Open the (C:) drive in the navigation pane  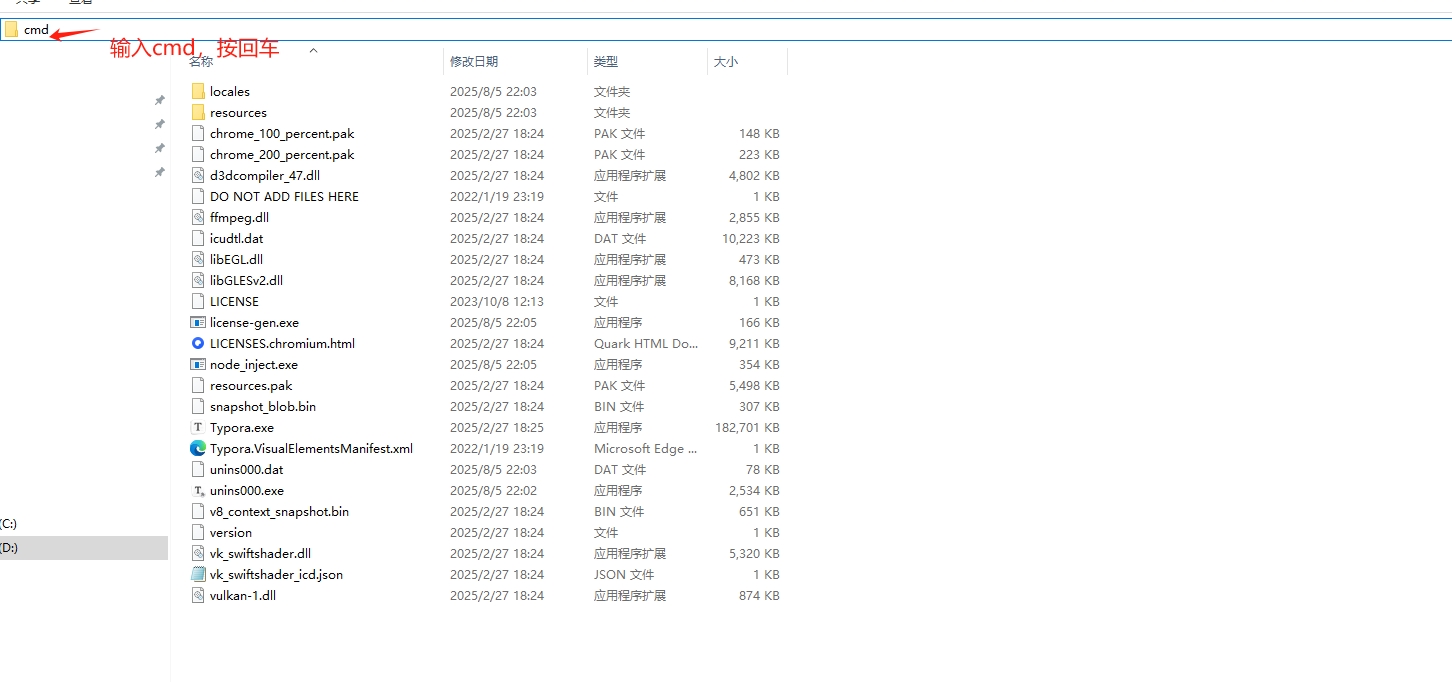pyautogui.click(x=9, y=524)
